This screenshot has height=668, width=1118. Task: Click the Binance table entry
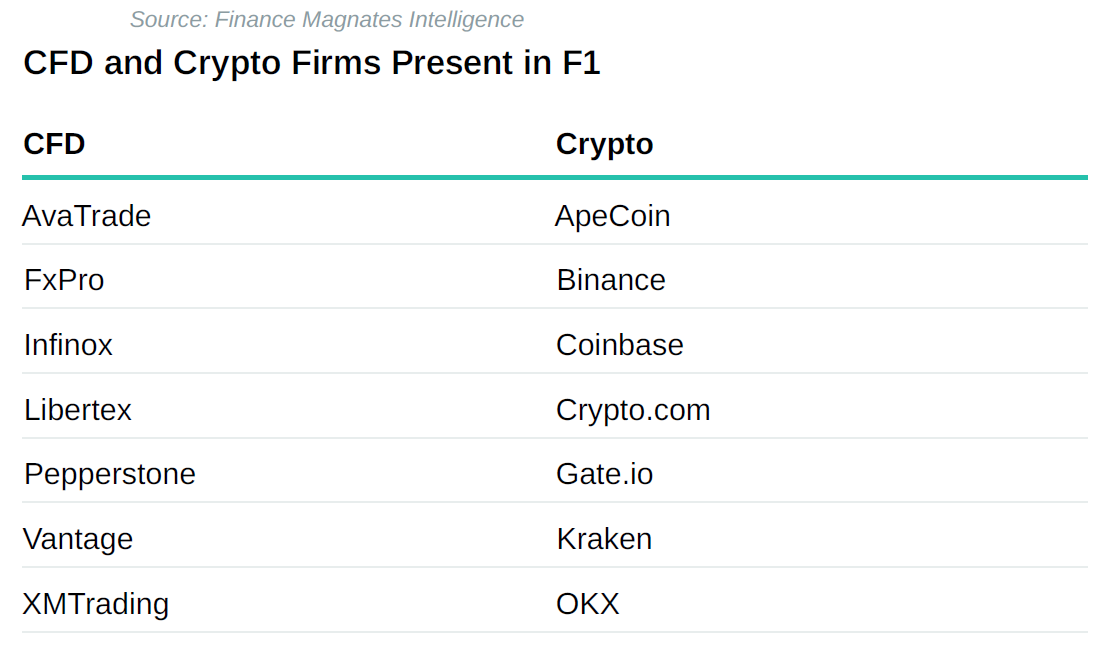(611, 280)
